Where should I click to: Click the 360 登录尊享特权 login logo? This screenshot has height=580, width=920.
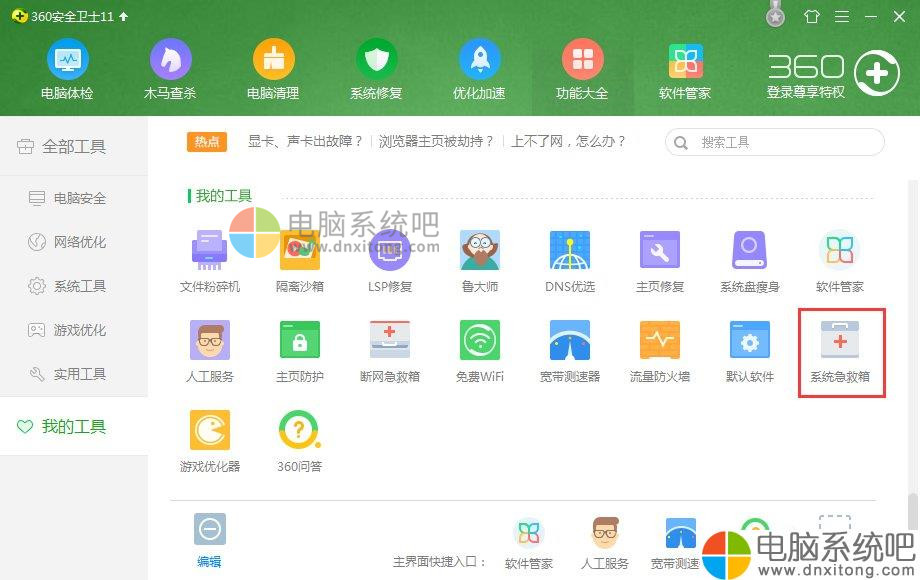tap(833, 74)
